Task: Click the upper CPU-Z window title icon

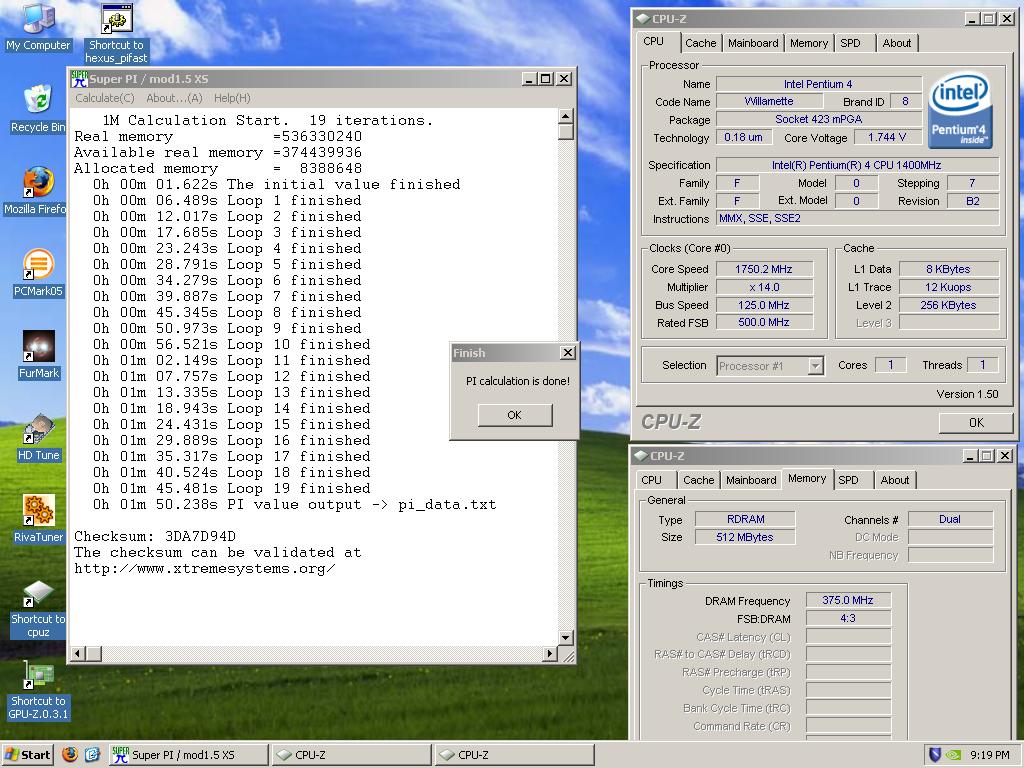Action: (x=643, y=19)
